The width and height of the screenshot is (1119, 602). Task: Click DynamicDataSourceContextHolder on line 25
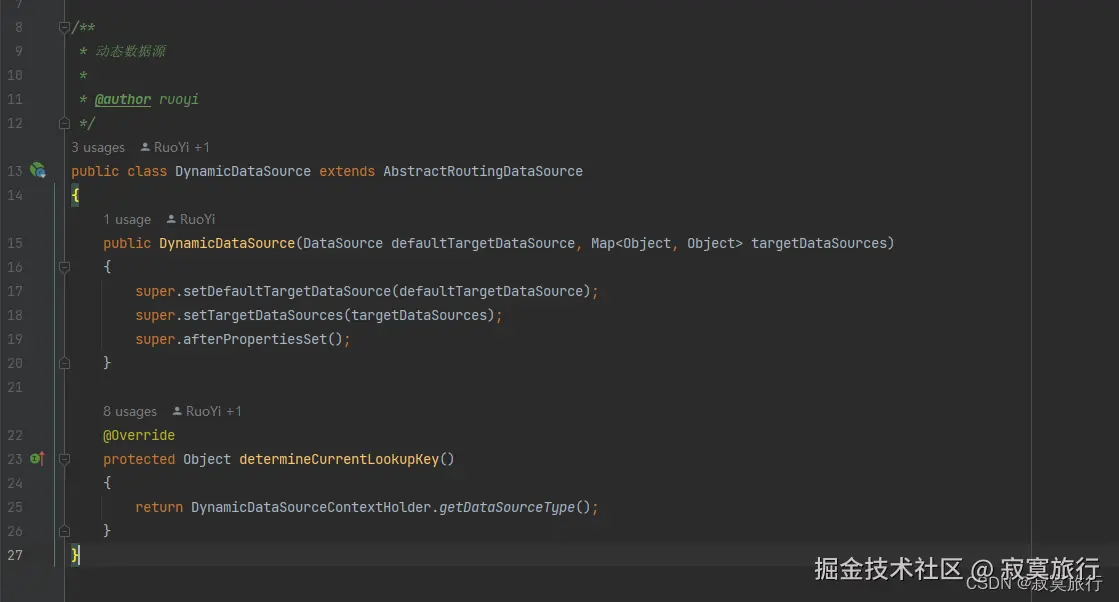coord(311,507)
